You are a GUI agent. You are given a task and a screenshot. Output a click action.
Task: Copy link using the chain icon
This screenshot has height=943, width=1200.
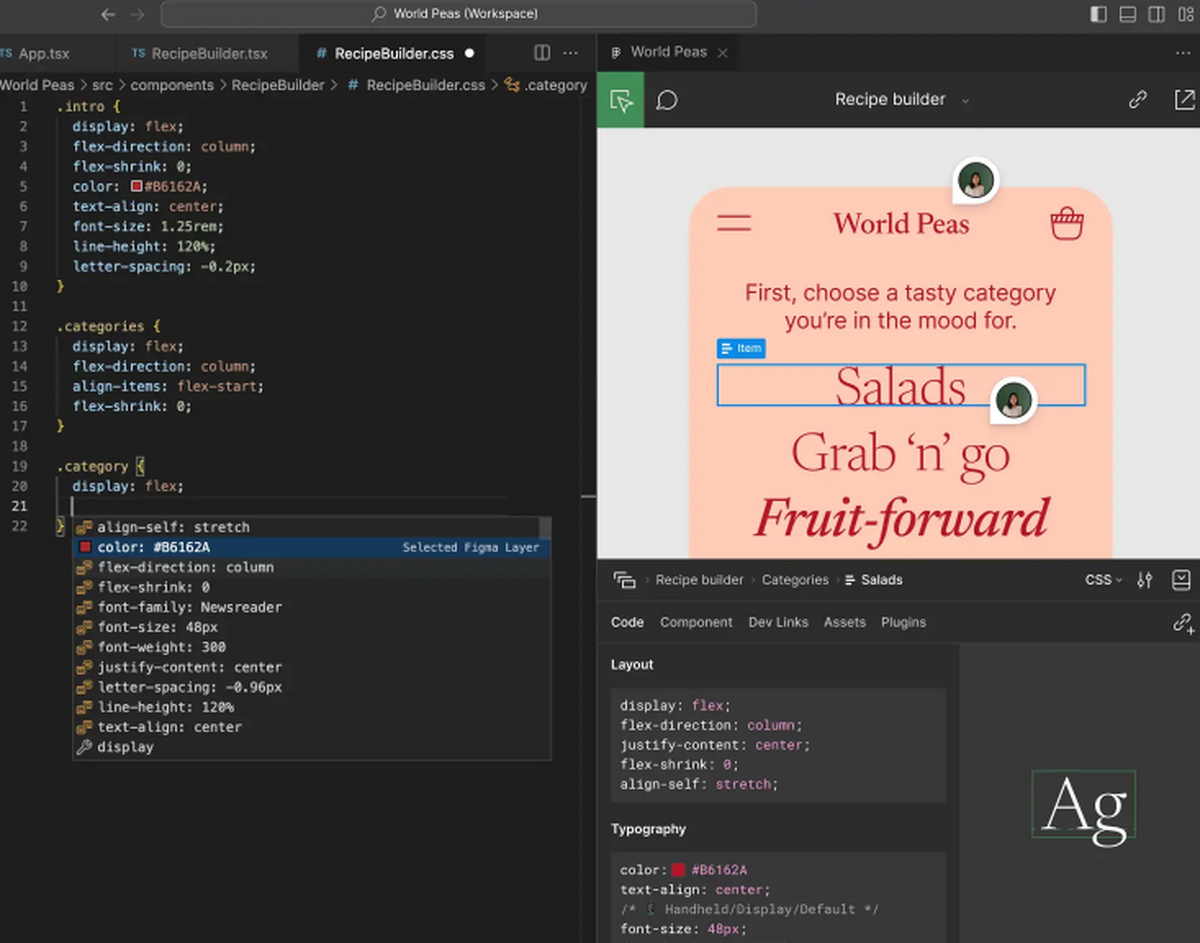(x=1137, y=100)
